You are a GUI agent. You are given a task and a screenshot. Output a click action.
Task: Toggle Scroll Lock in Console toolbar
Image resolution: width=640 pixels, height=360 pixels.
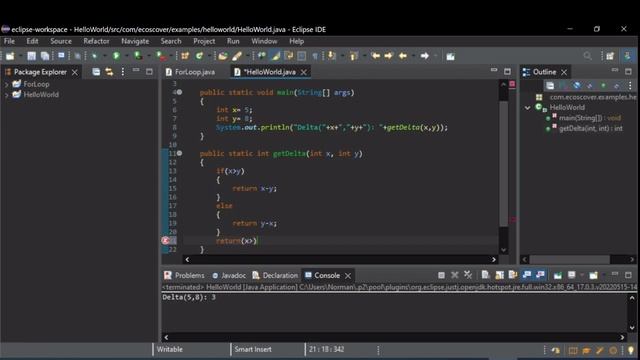pos(499,276)
